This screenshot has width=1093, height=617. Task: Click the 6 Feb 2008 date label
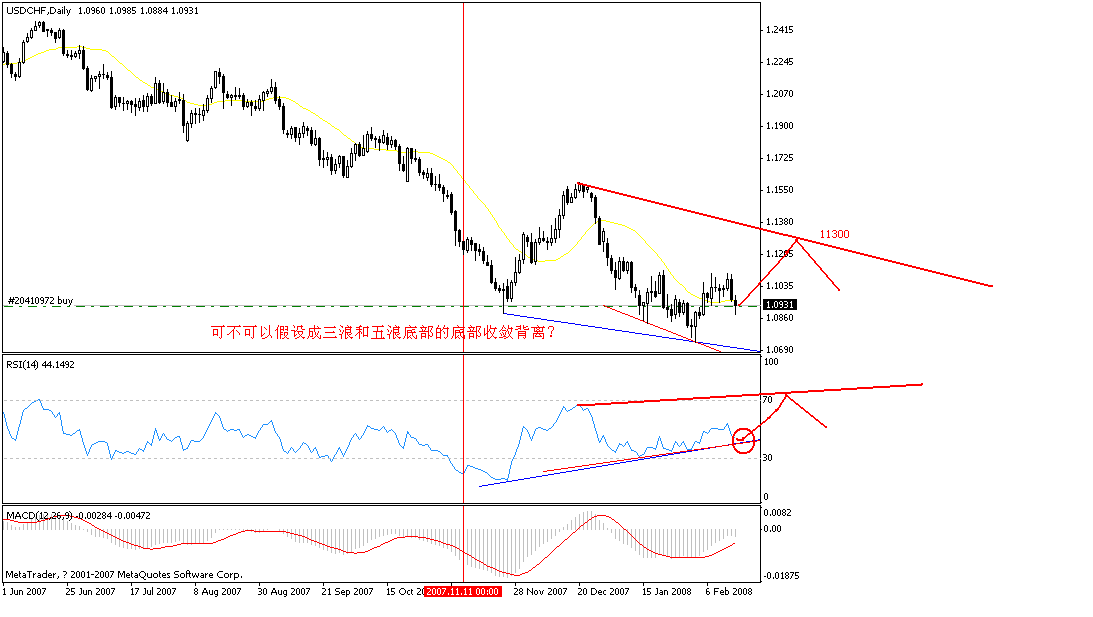coord(729,592)
